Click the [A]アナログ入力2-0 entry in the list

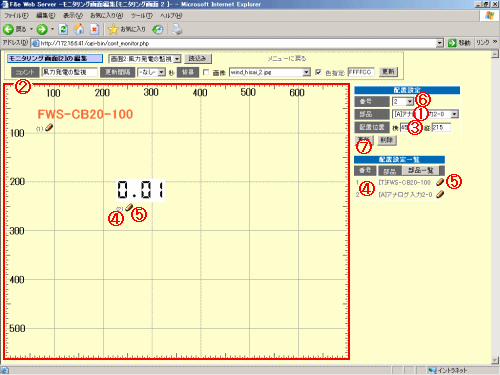405,195
